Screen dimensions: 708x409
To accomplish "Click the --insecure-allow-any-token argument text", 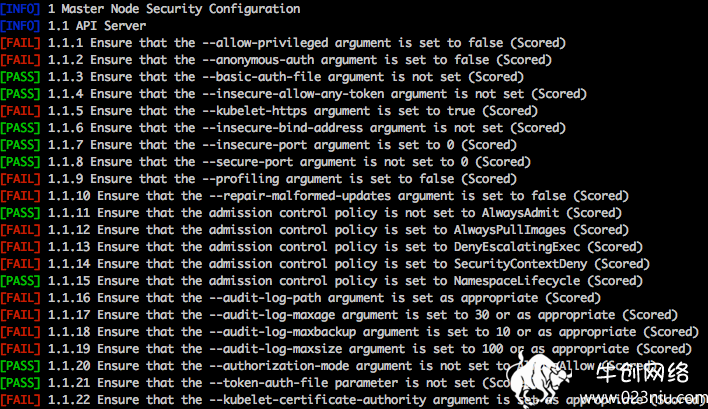I will pos(293,94).
